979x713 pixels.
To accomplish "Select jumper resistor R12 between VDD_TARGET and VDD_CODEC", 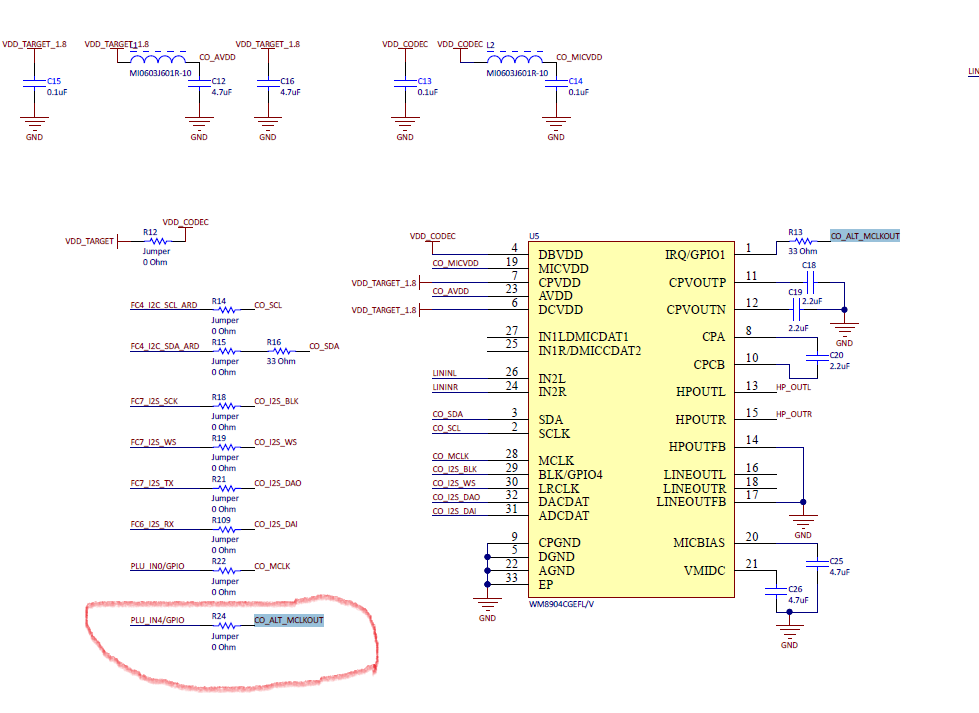I will click(x=155, y=240).
